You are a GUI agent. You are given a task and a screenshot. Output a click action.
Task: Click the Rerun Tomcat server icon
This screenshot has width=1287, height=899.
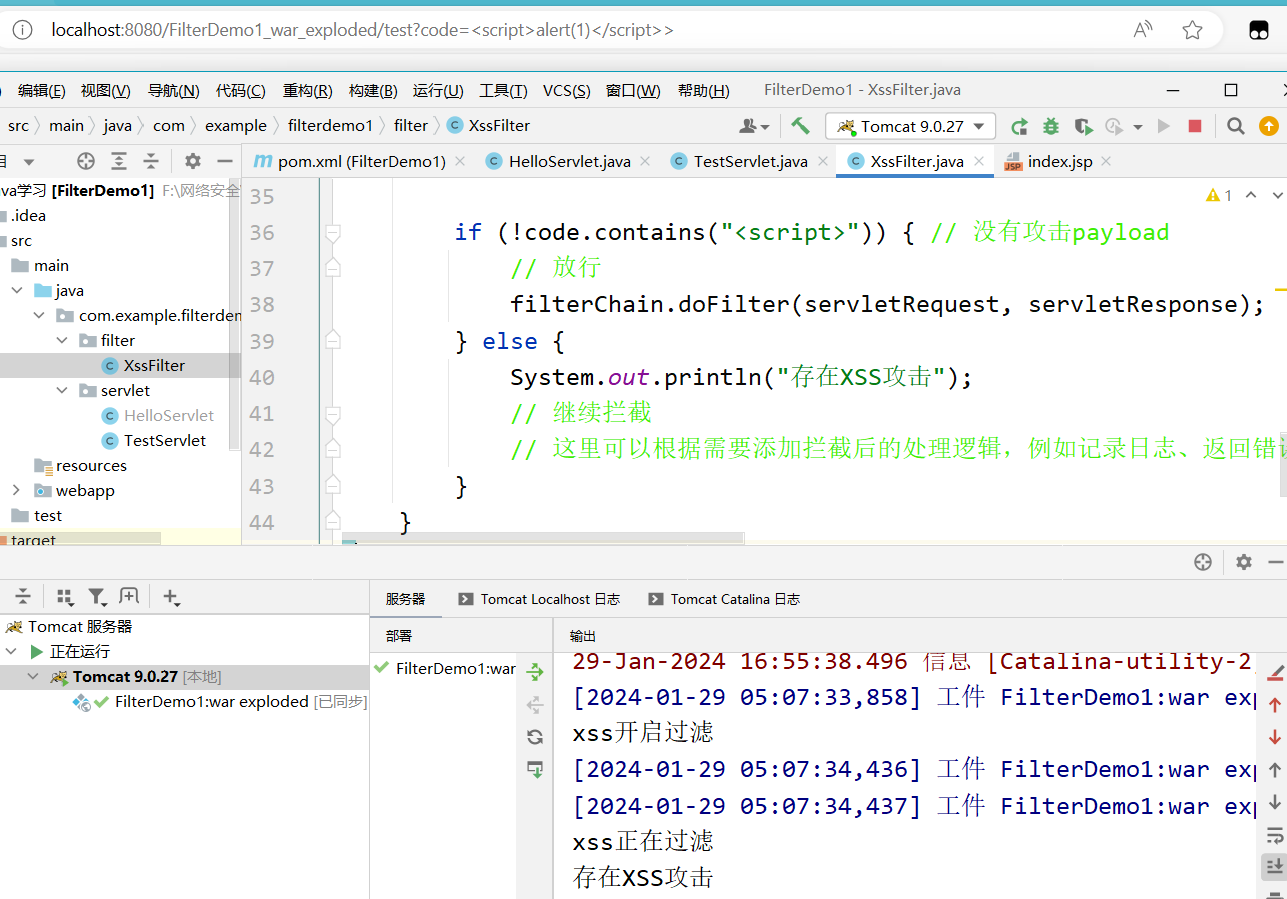coord(1019,126)
